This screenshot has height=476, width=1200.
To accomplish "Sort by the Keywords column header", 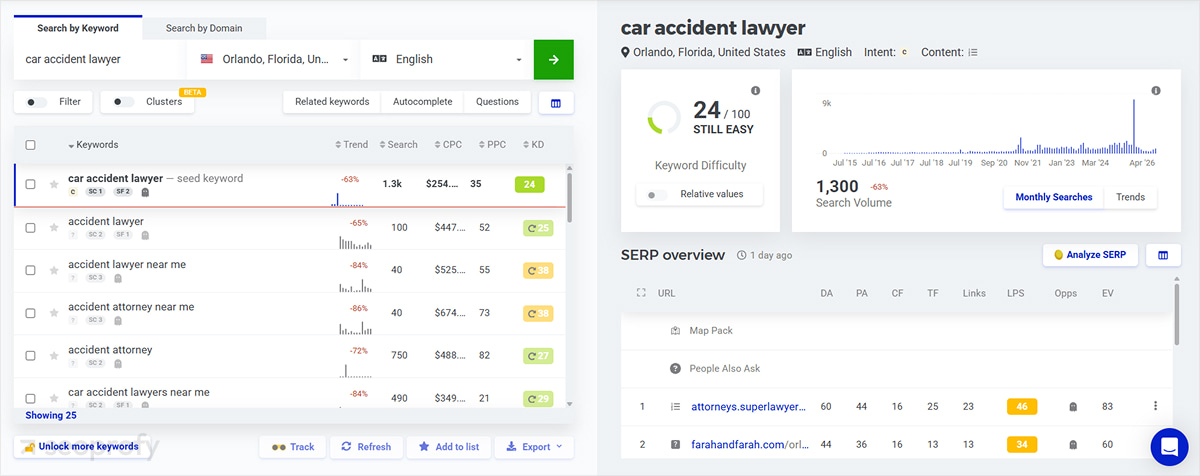I will 93,145.
